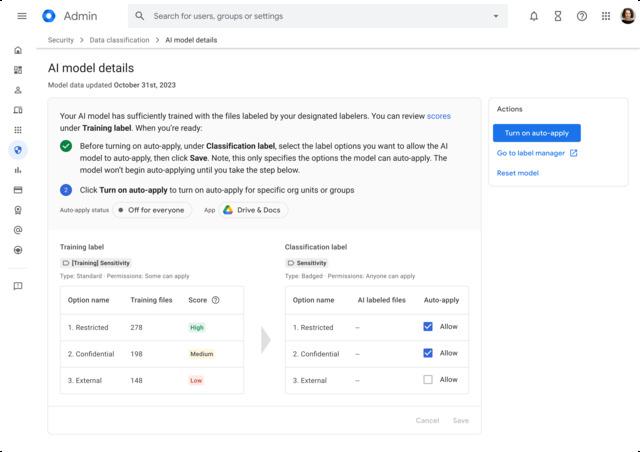Open the Auto-apply status Off for everyone chip

point(151,210)
